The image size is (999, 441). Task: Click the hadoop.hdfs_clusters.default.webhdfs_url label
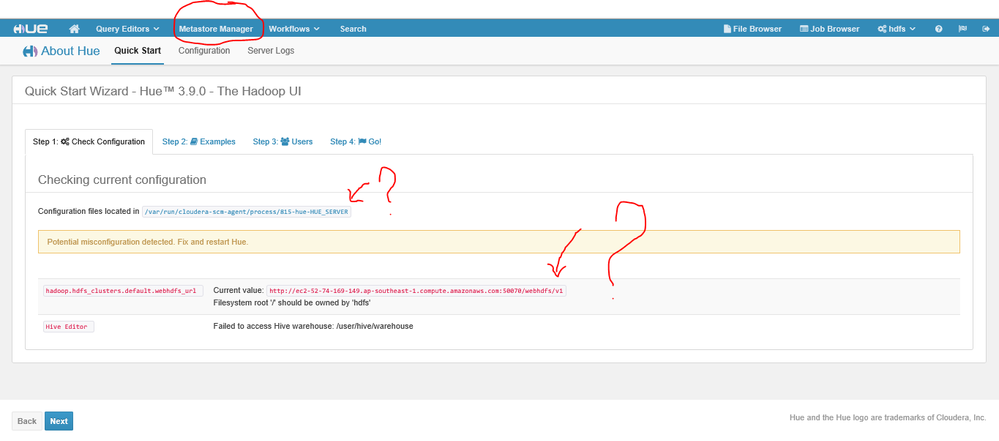123,291
